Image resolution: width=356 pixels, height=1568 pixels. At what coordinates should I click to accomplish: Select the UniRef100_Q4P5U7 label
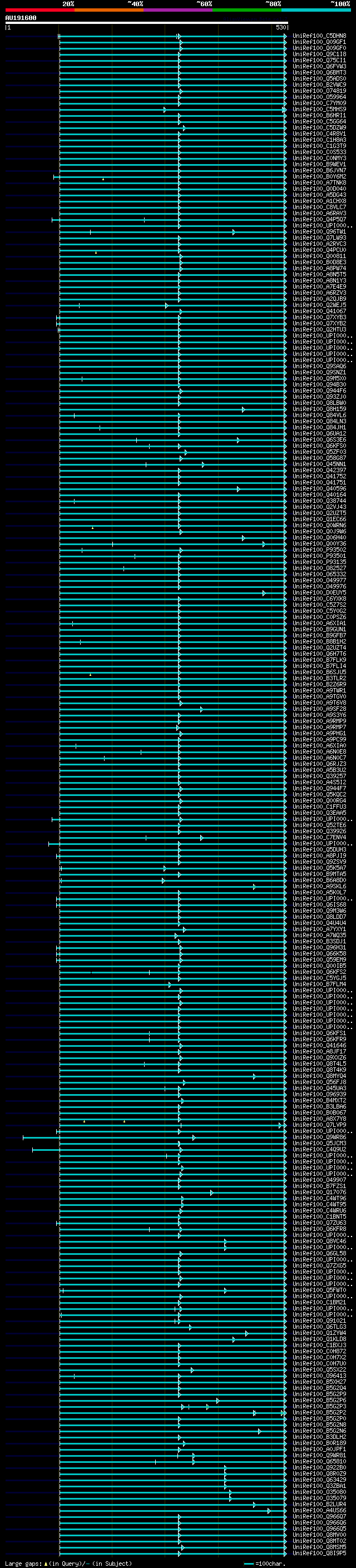coord(319,219)
